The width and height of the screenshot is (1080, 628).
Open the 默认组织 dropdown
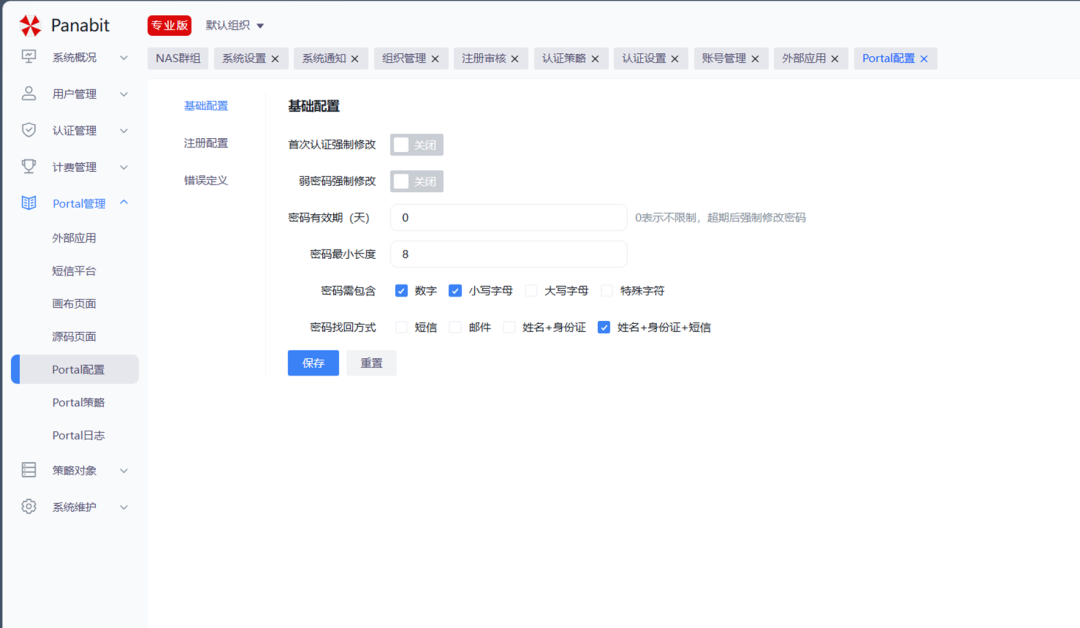click(235, 25)
